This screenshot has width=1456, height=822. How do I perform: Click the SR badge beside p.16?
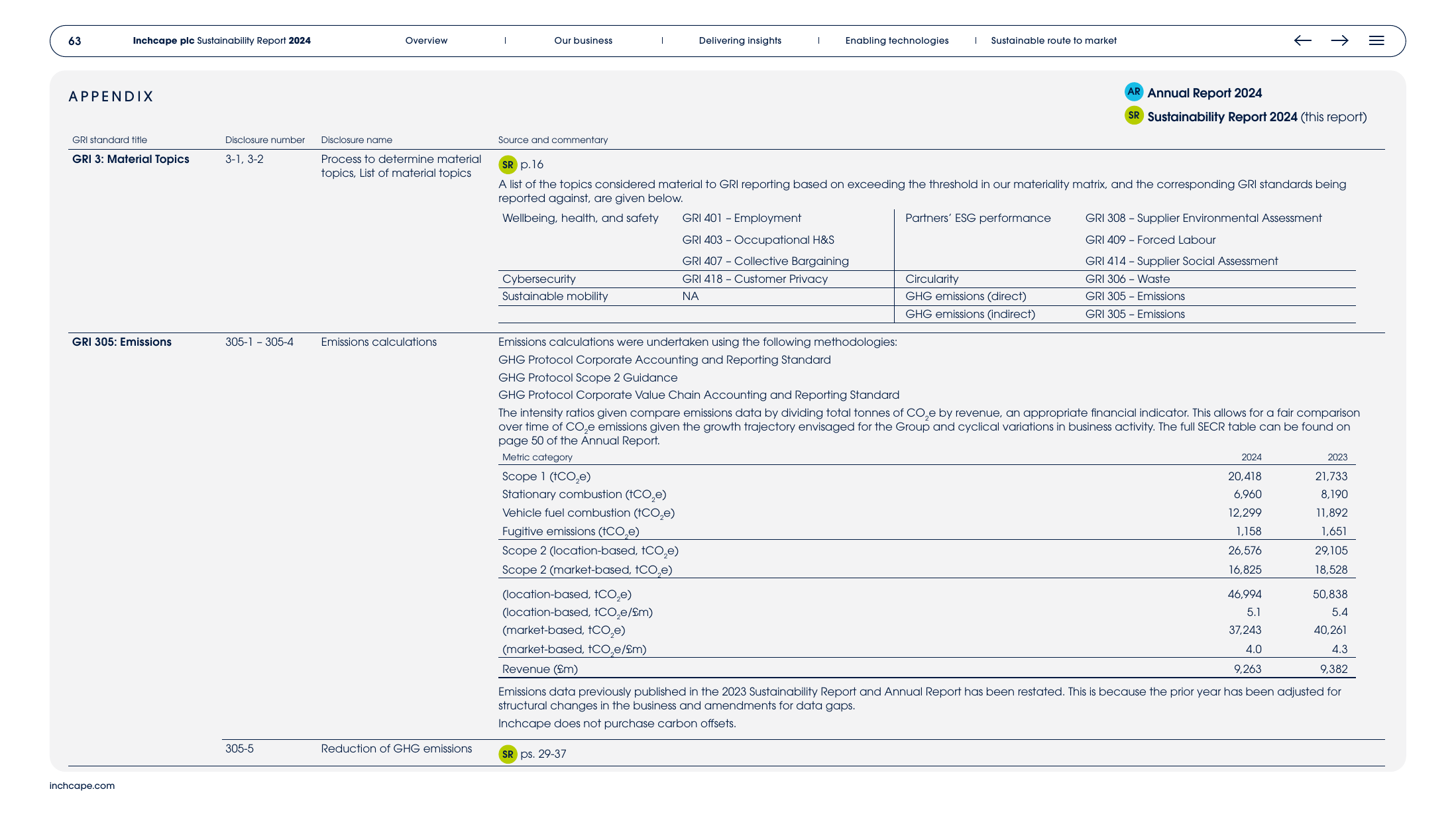click(508, 165)
